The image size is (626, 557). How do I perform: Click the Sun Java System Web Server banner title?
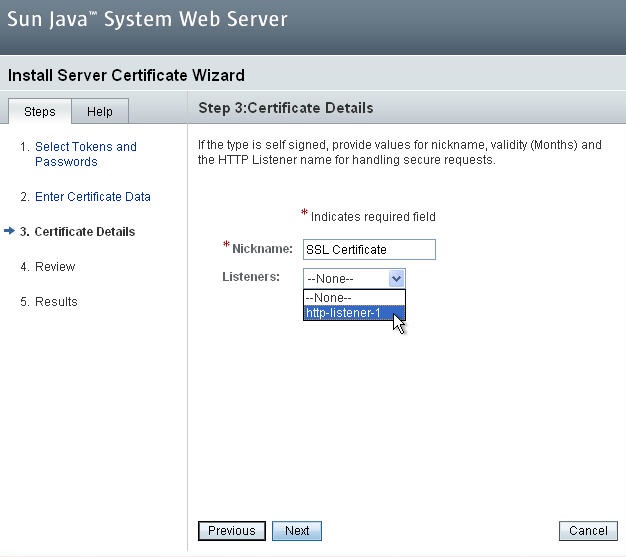147,19
